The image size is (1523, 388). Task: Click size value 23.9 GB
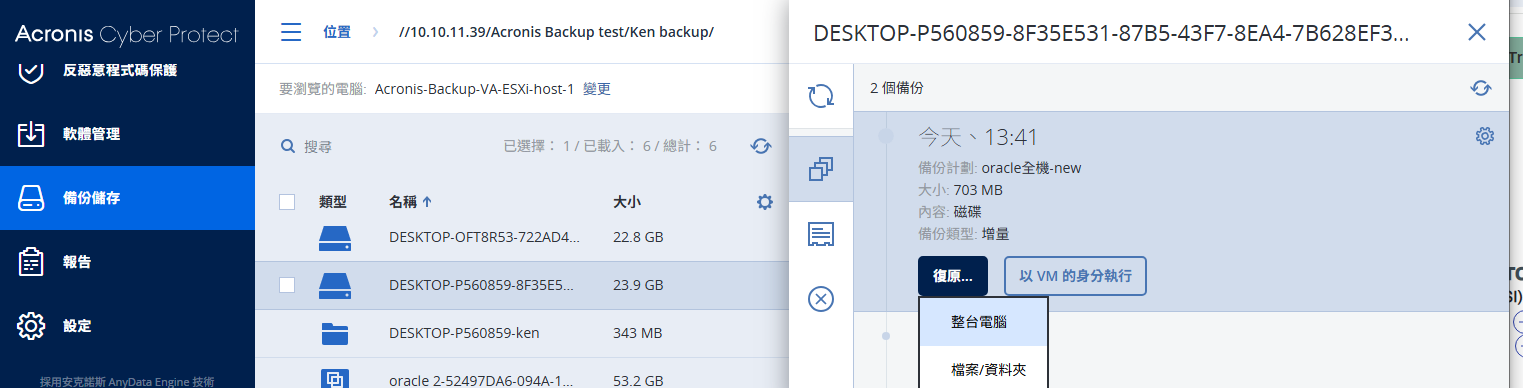tap(638, 285)
